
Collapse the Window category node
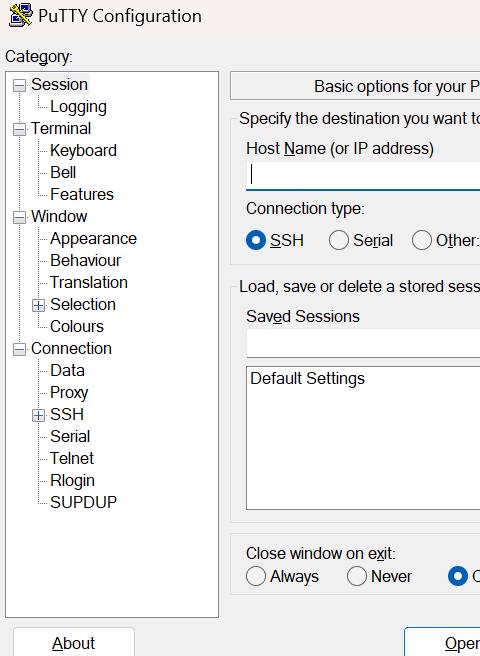[x=19, y=218]
